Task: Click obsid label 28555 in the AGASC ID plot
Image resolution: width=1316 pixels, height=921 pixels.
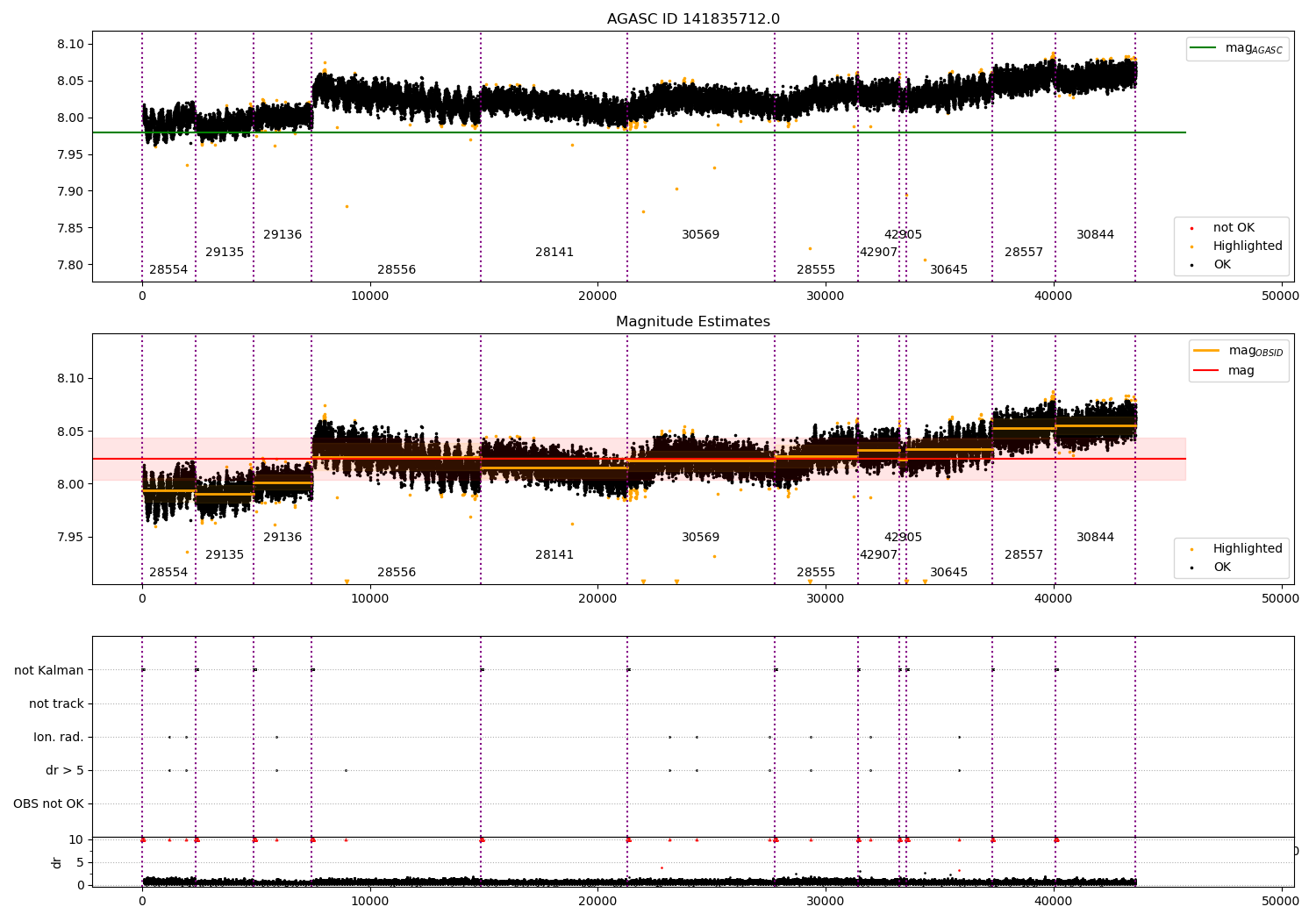Action: pyautogui.click(x=816, y=269)
